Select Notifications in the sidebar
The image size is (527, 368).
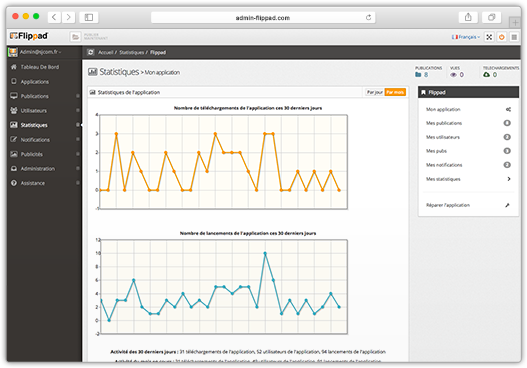pyautogui.click(x=35, y=139)
